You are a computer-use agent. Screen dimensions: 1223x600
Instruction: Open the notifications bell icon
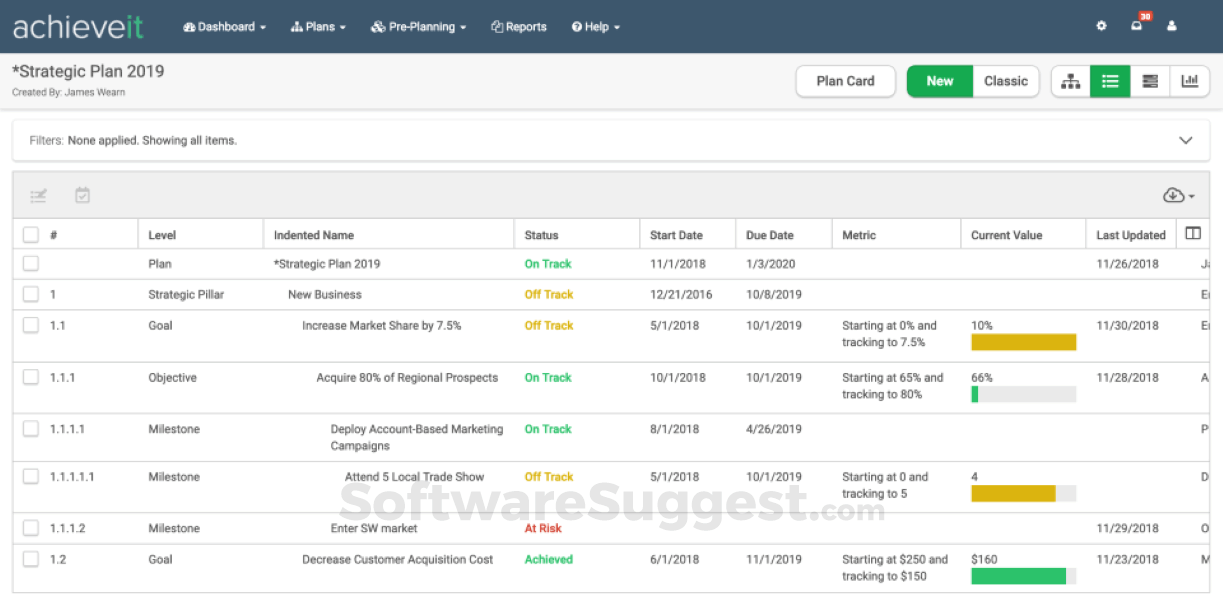[1137, 27]
